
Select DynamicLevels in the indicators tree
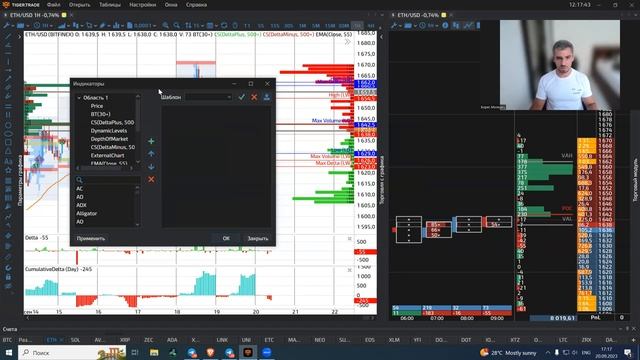[x=109, y=131]
